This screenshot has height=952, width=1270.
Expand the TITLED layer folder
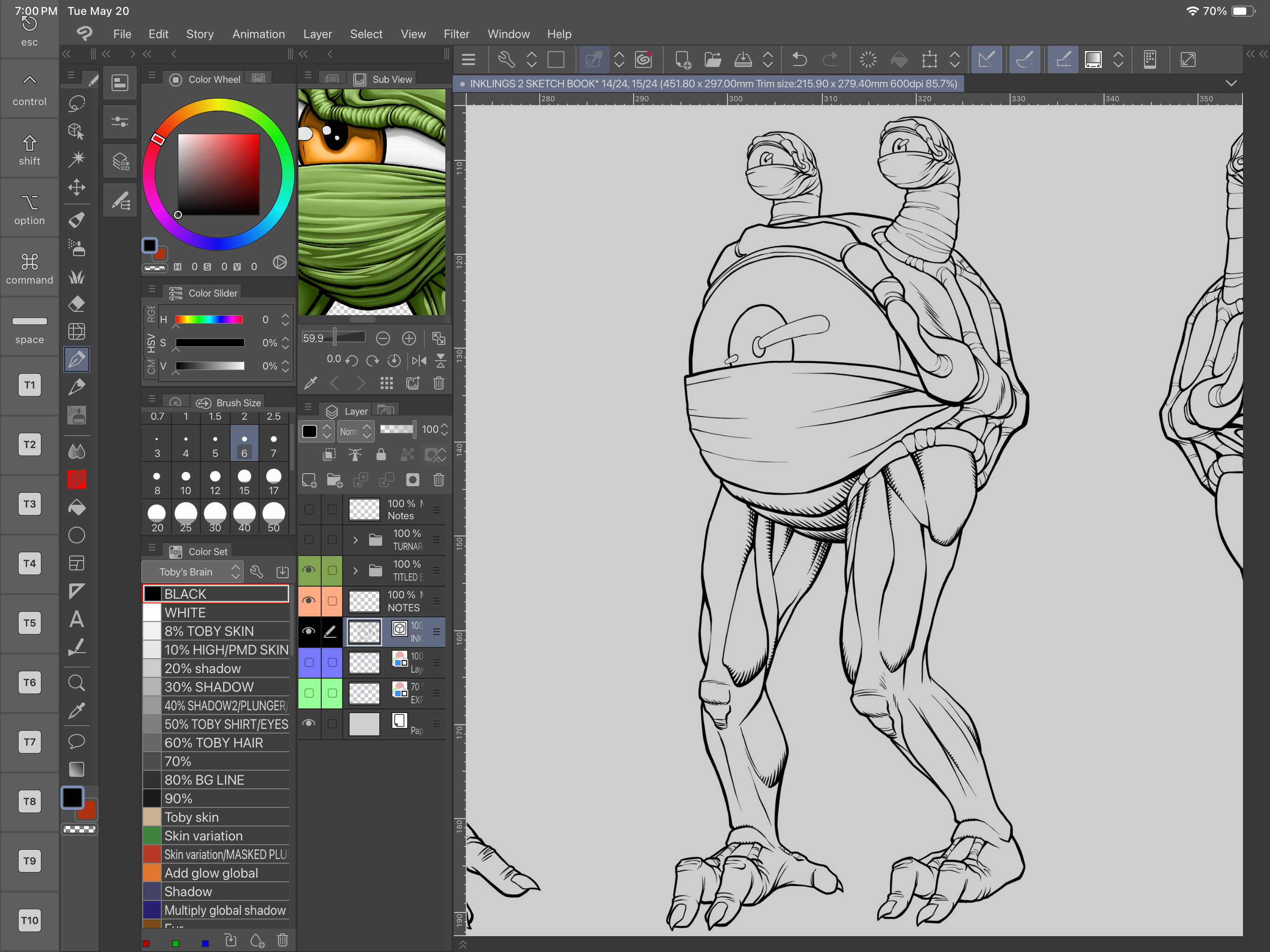point(356,570)
